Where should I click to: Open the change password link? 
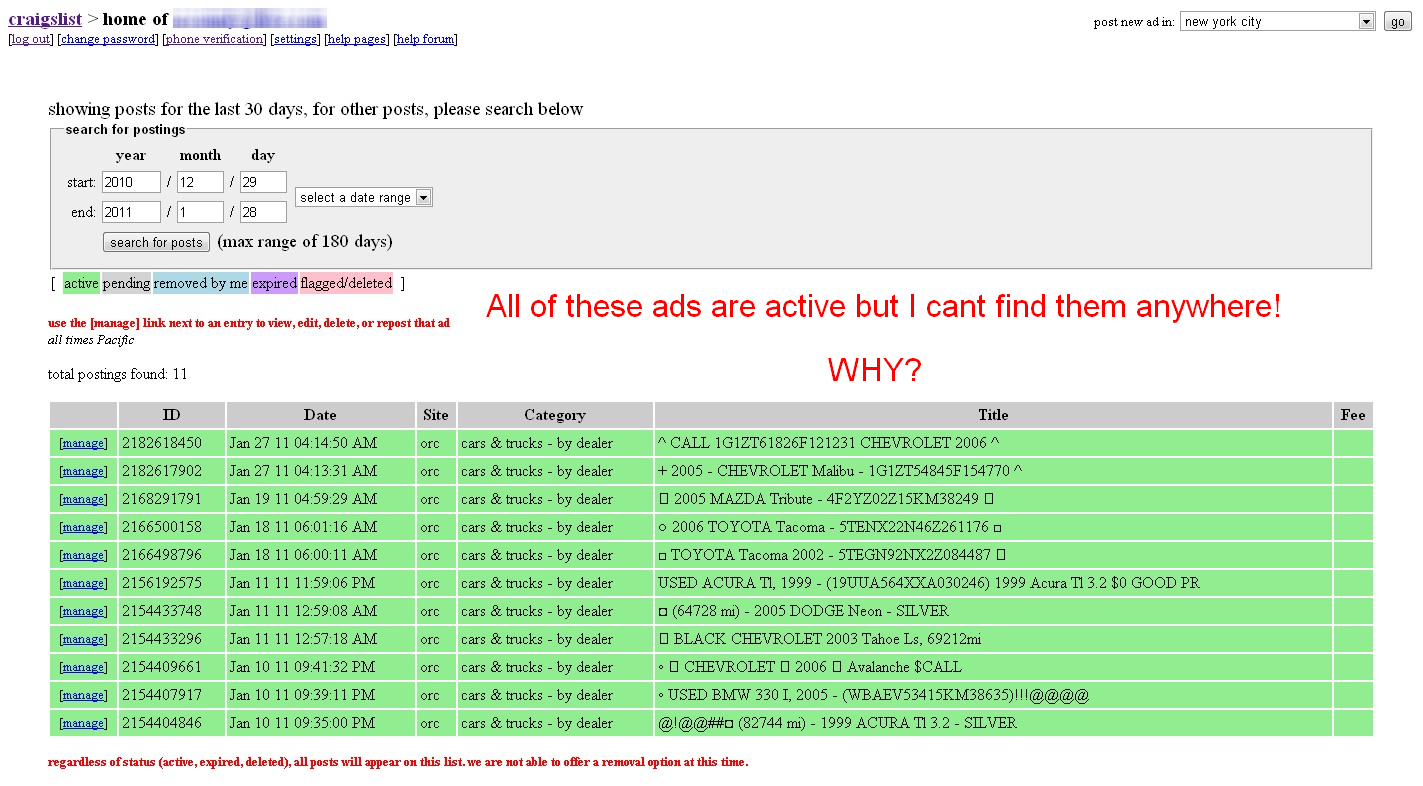(x=108, y=39)
